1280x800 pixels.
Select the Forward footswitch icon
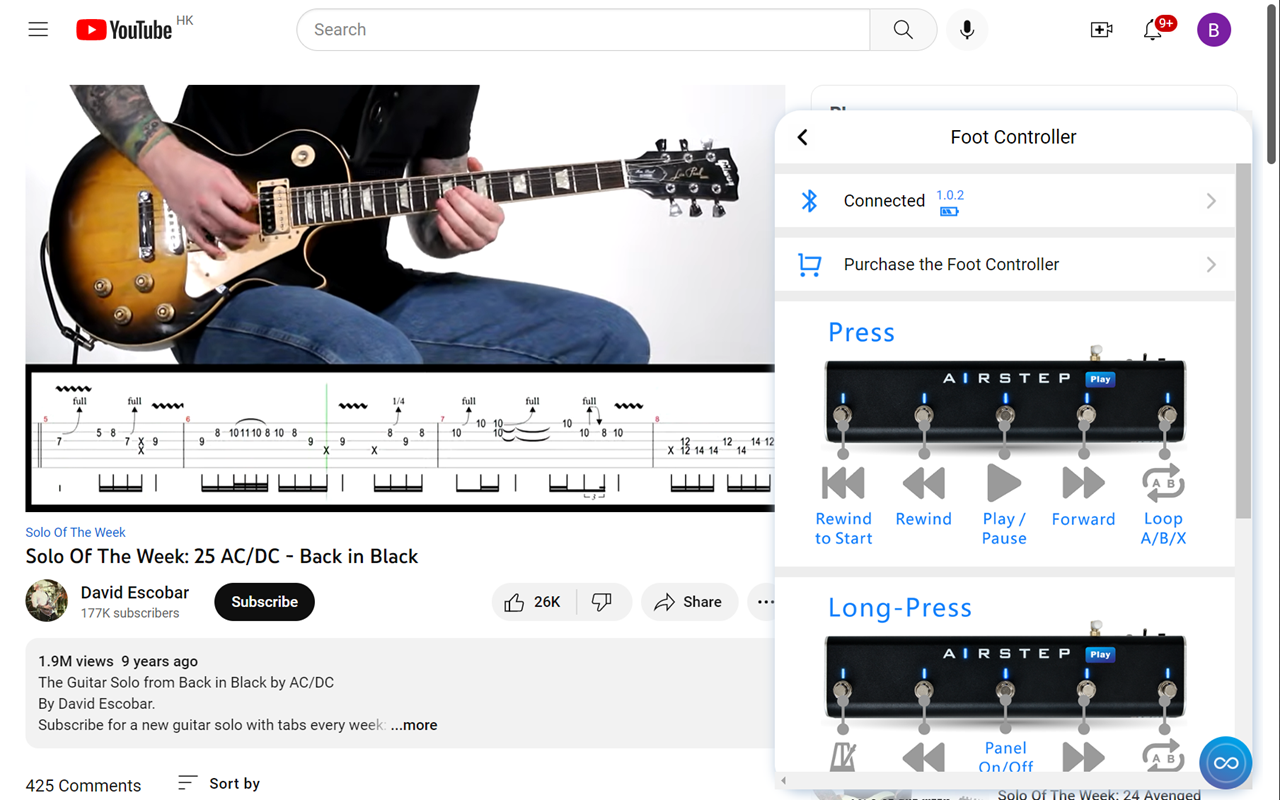point(1083,482)
